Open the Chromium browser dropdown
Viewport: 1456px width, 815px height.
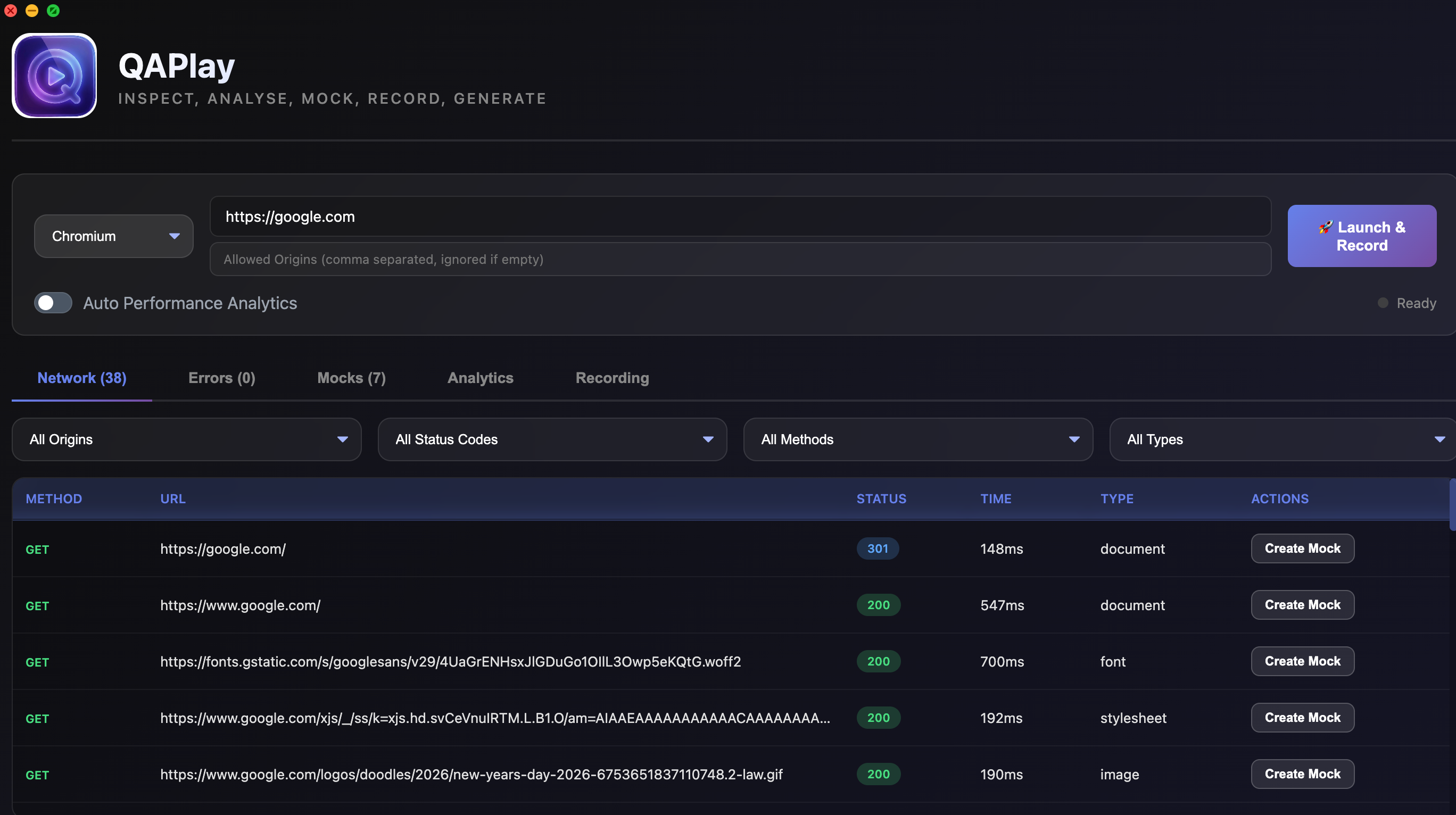click(113, 236)
